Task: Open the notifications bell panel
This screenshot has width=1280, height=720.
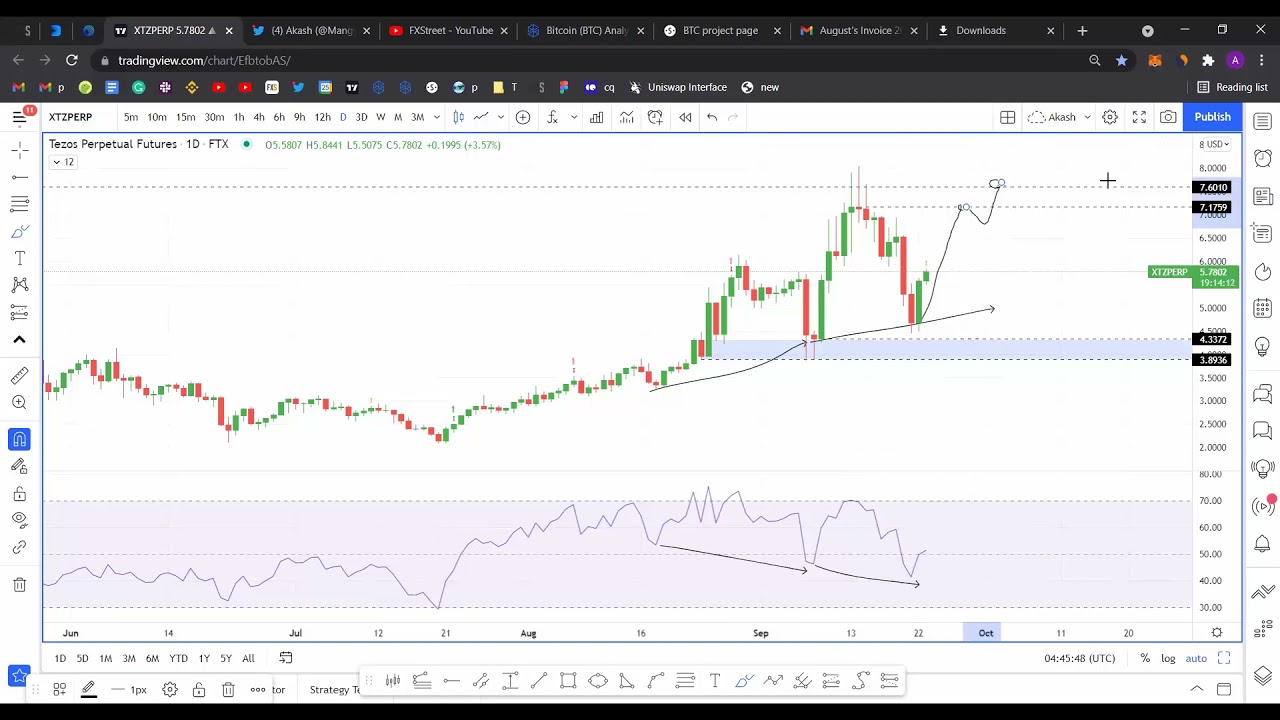Action: pos(1262,543)
